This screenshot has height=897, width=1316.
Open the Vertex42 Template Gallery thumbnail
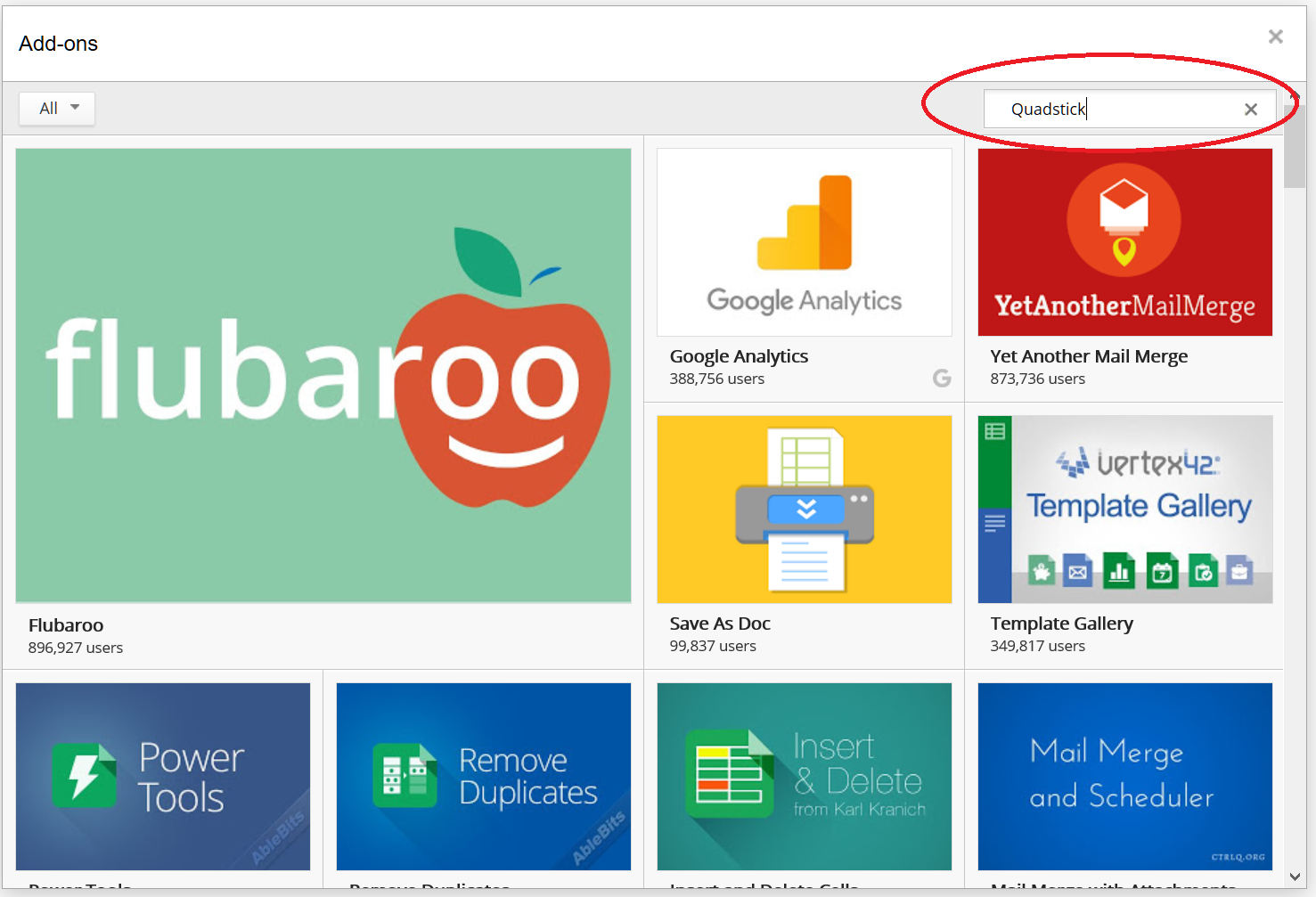(1125, 510)
